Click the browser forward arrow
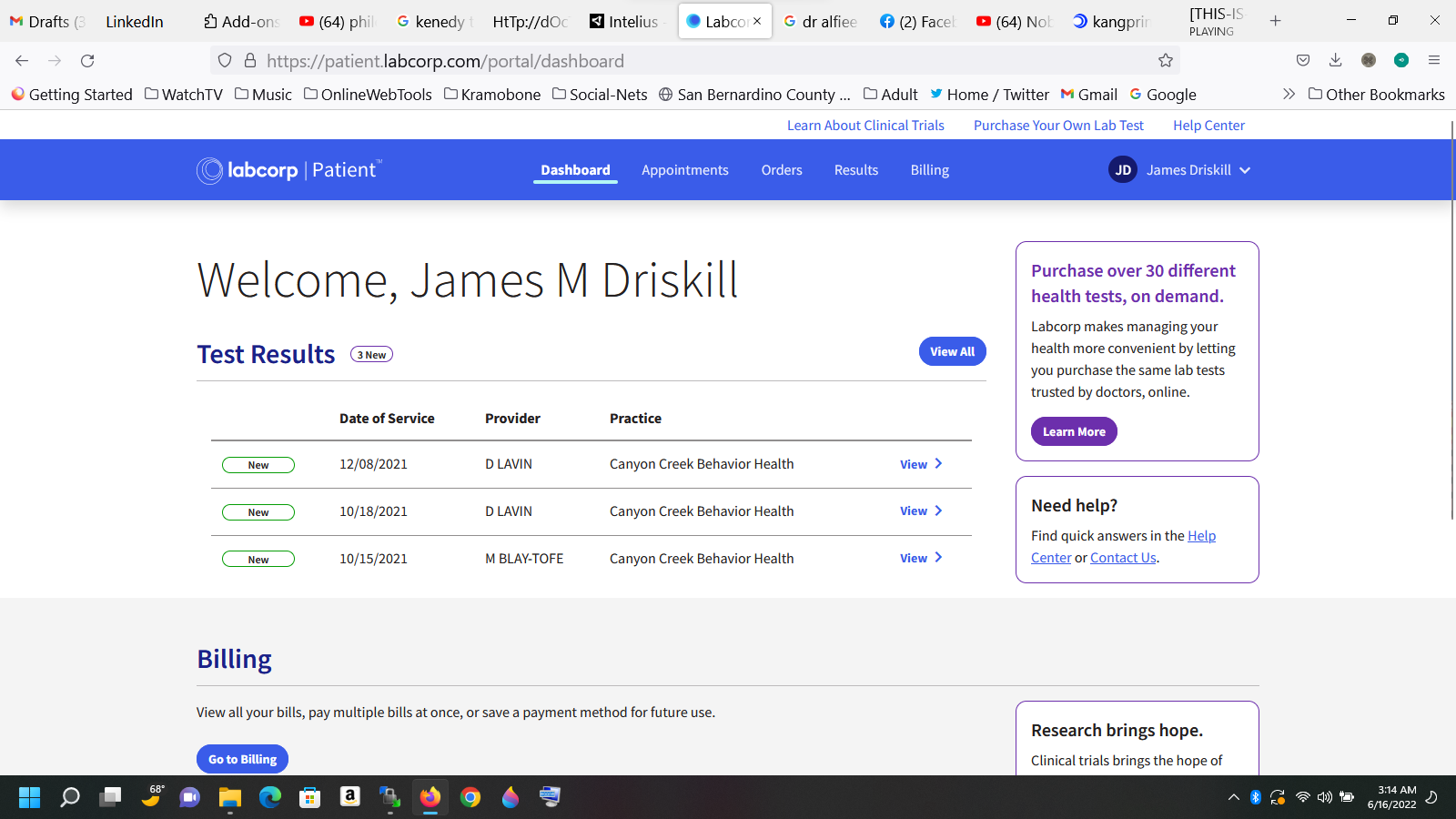The height and width of the screenshot is (819, 1456). pyautogui.click(x=55, y=61)
